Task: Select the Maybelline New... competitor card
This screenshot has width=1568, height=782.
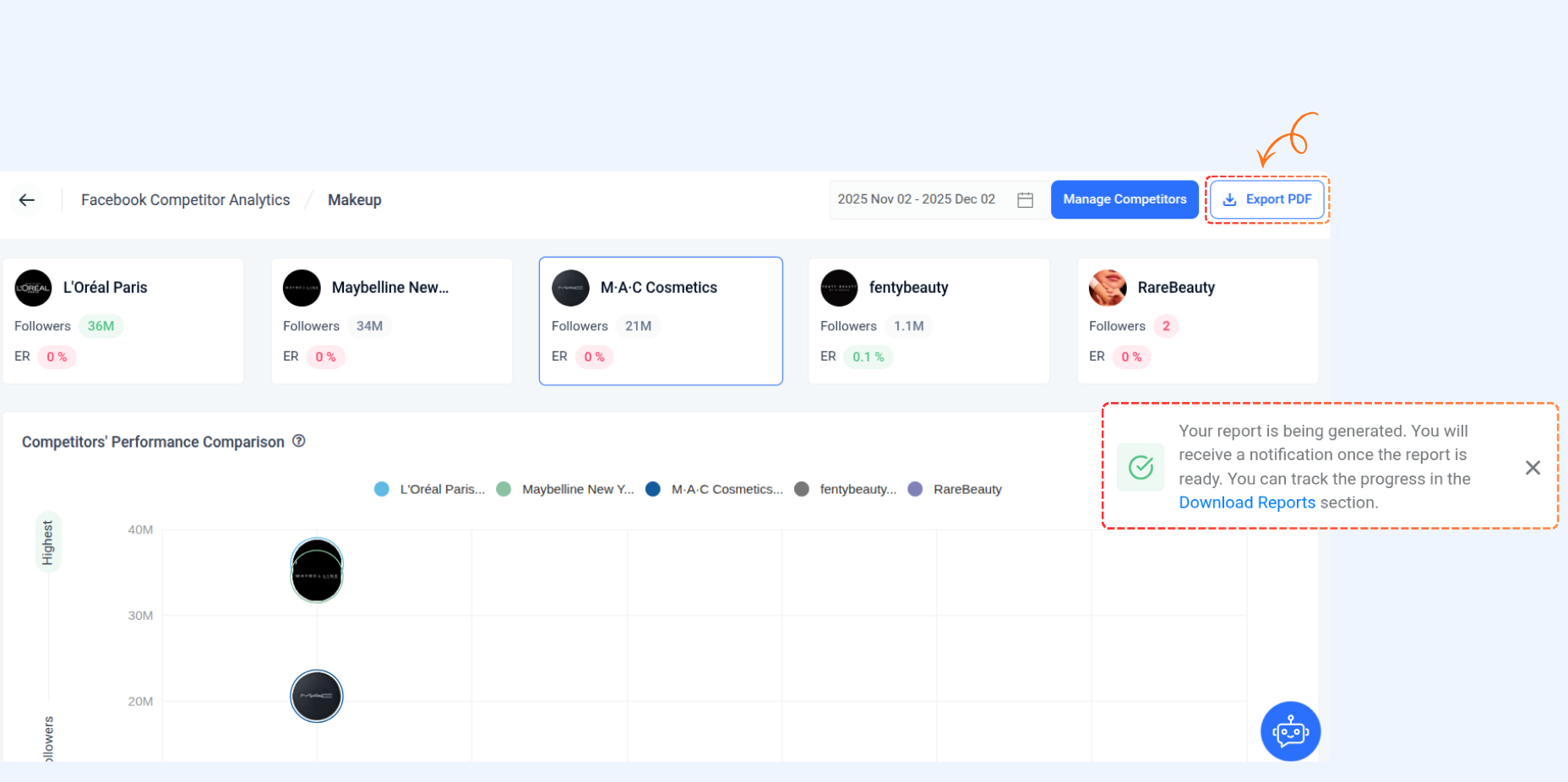Action: pyautogui.click(x=392, y=321)
